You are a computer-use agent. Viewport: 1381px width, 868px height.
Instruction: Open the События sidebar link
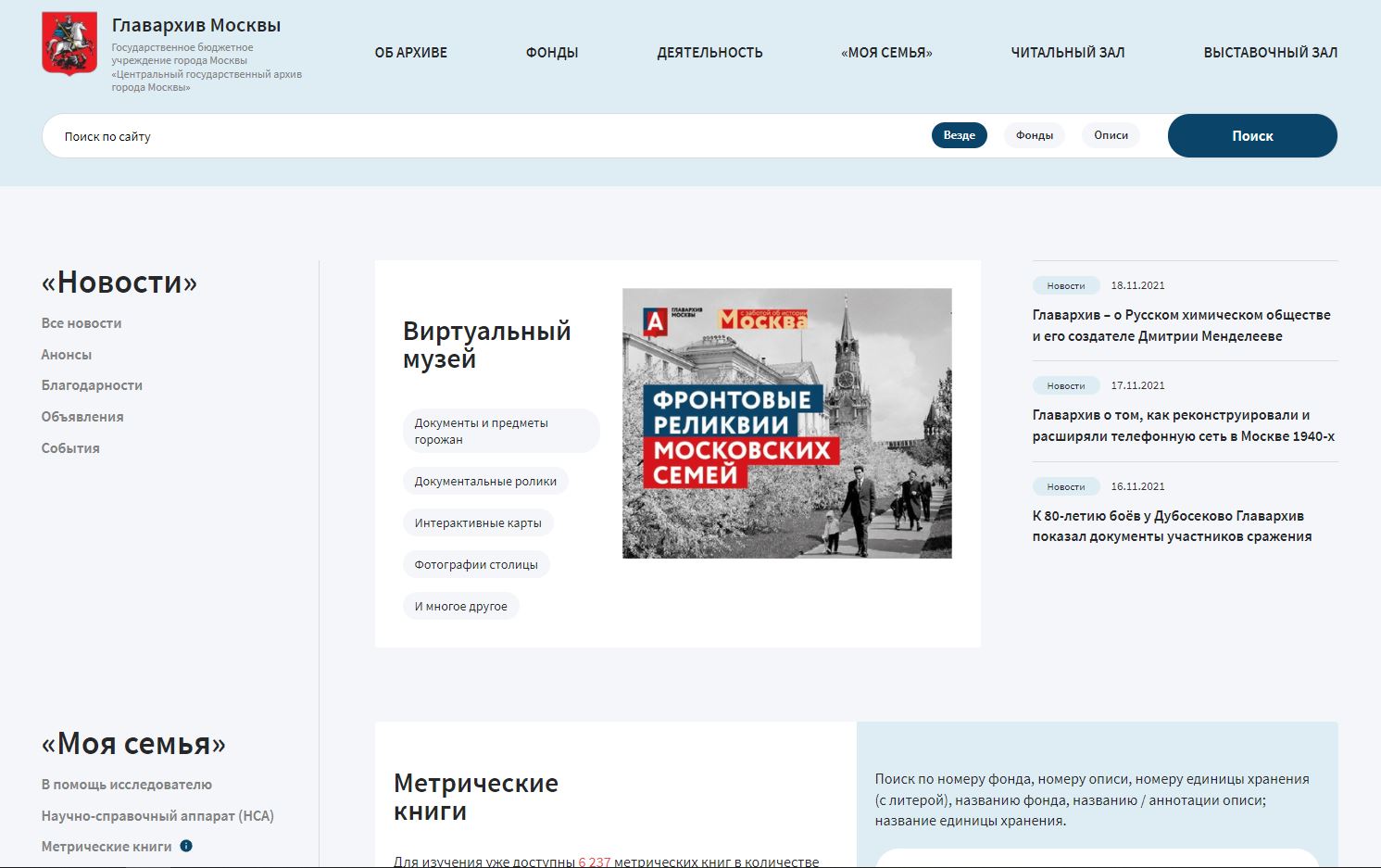coord(70,448)
